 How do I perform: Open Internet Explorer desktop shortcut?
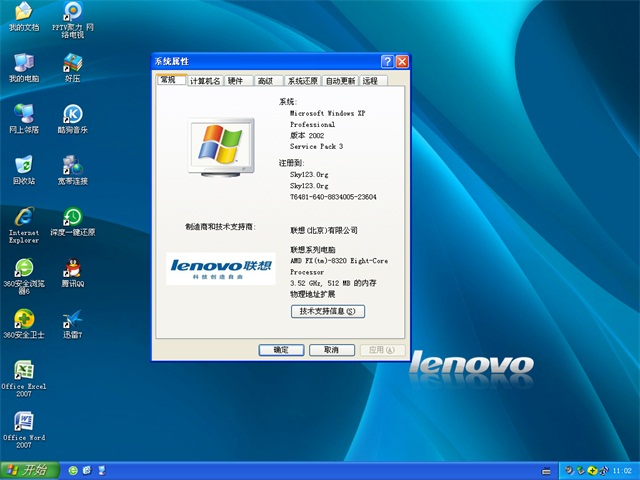coord(24,218)
